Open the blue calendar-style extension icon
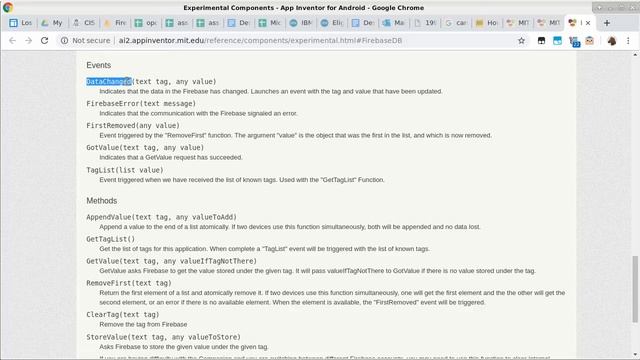 coord(557,40)
